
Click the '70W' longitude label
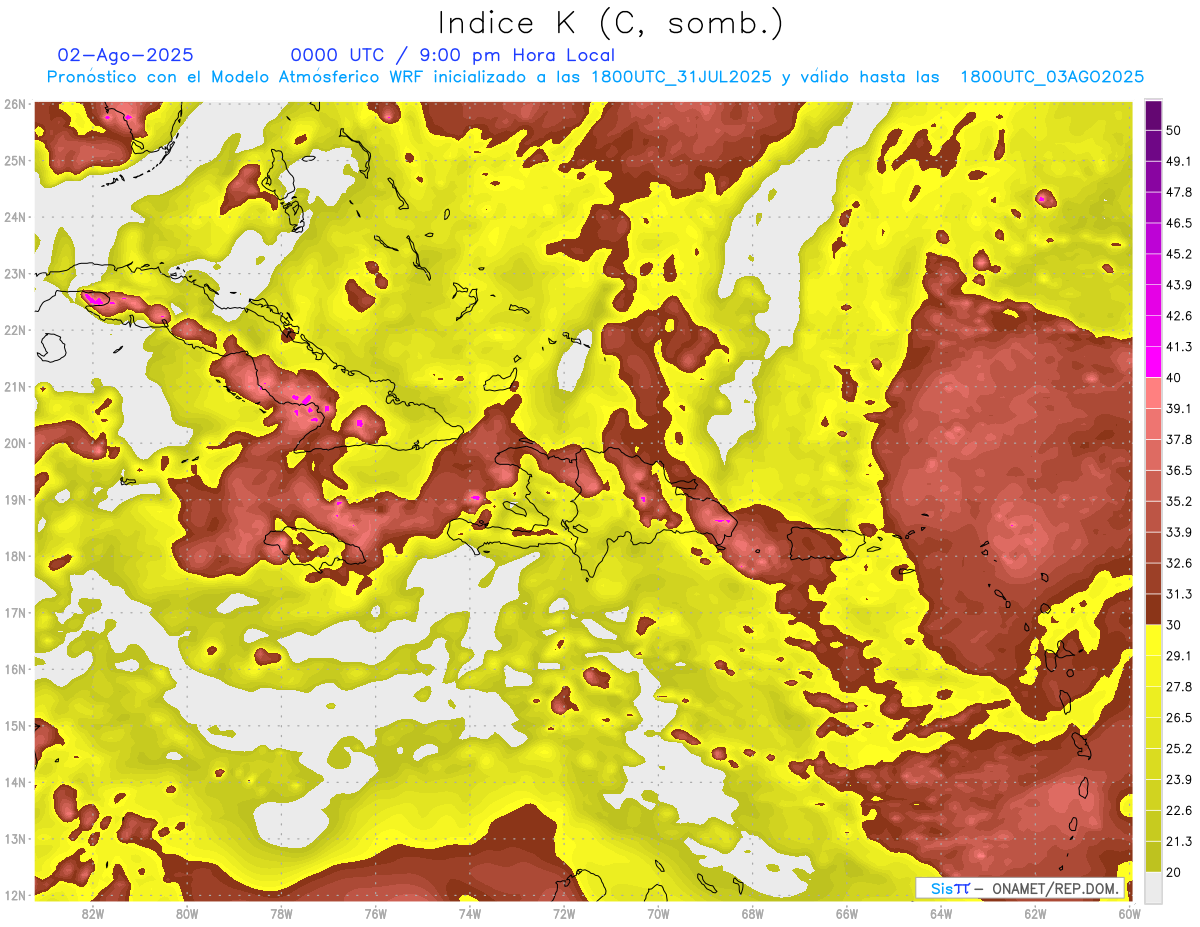[x=658, y=914]
